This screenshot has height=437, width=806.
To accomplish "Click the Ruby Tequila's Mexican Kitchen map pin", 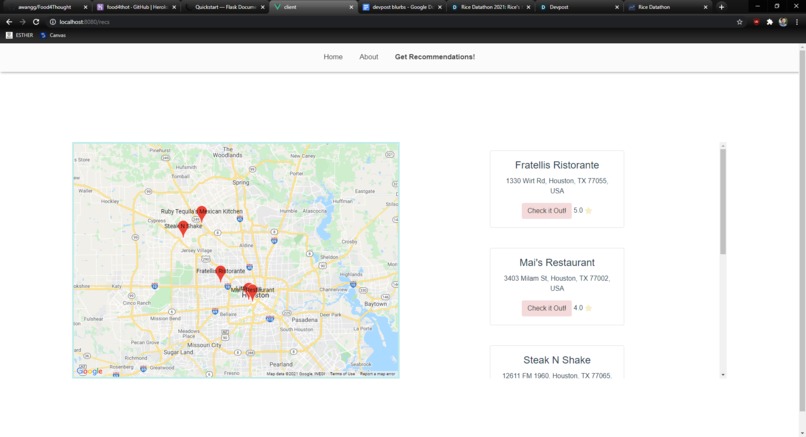I will [202, 213].
